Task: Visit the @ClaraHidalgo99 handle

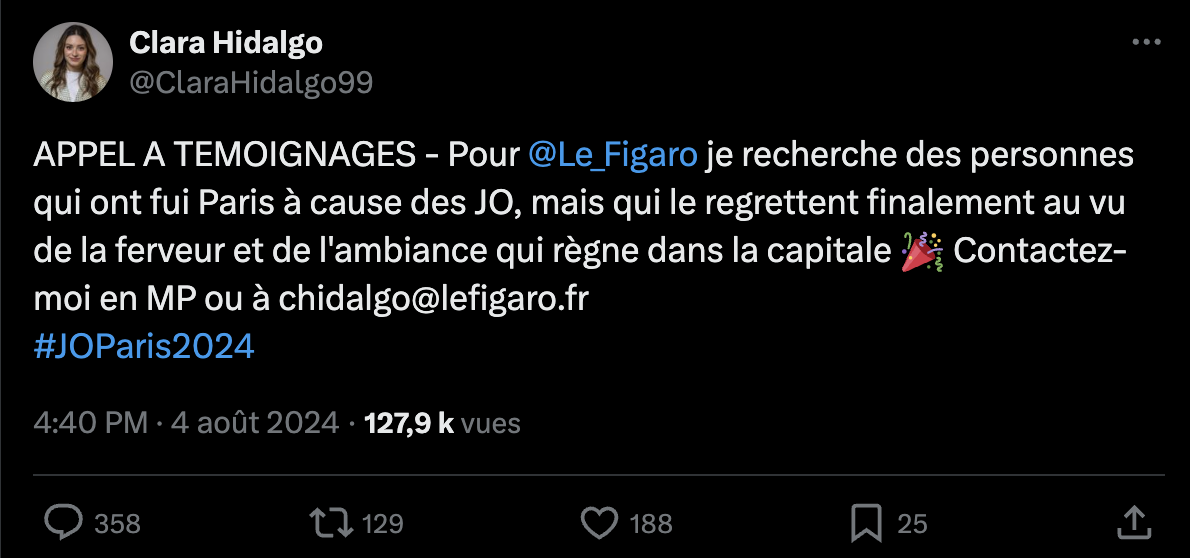Action: coord(251,83)
